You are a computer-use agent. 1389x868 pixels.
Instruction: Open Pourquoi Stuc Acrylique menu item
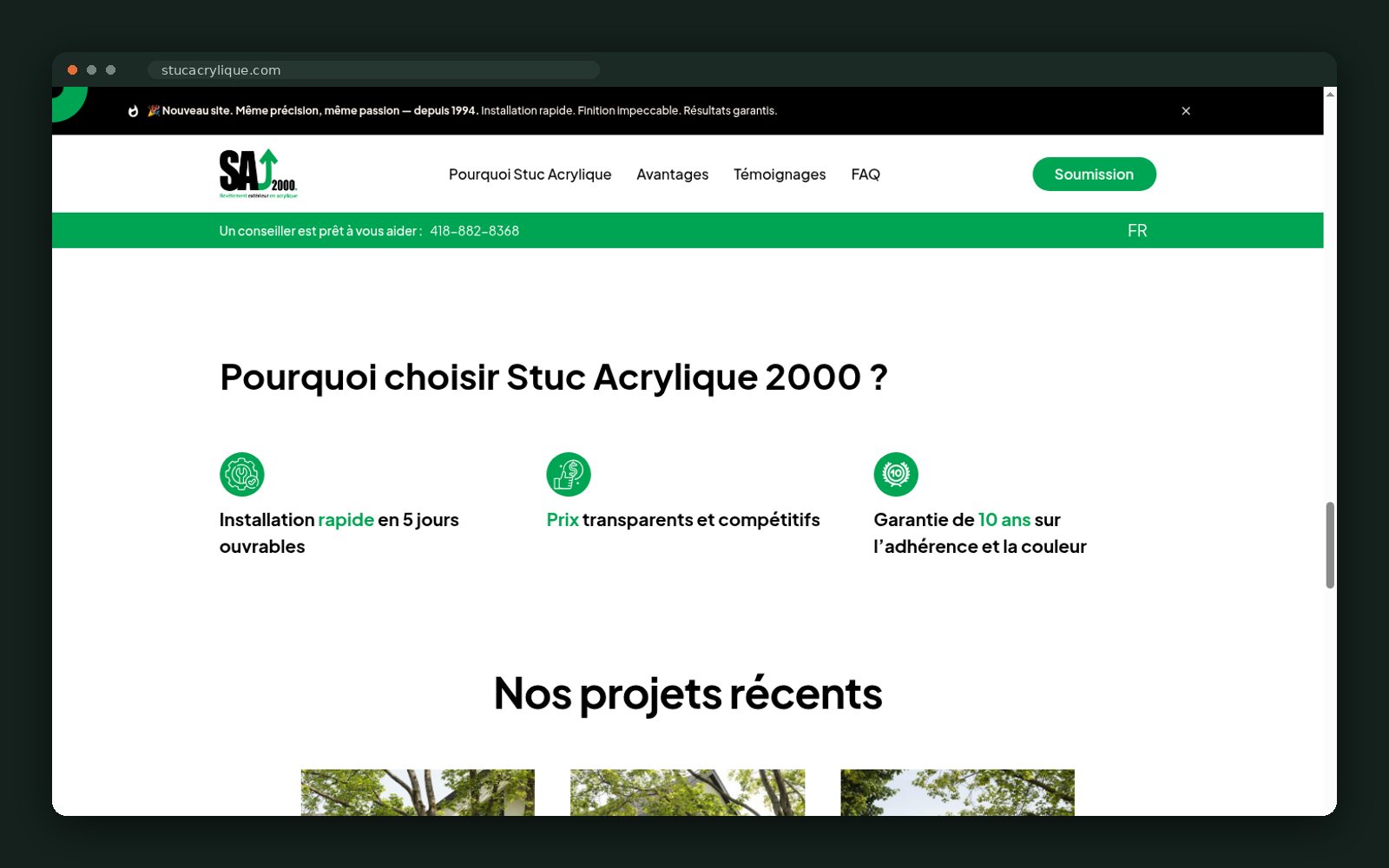coord(530,174)
